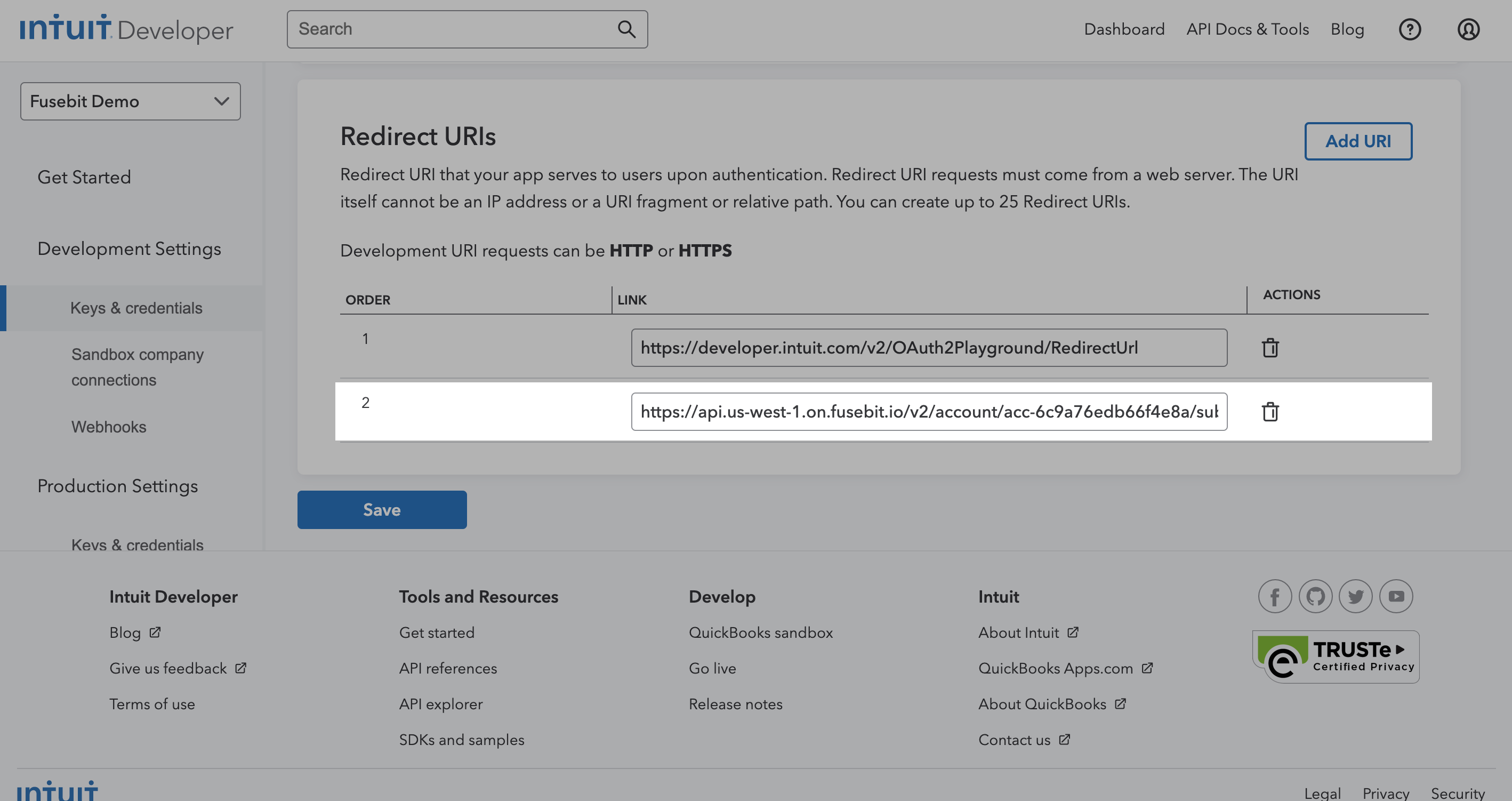The image size is (1512, 801).
Task: Open Production Settings section
Action: [x=117, y=486]
